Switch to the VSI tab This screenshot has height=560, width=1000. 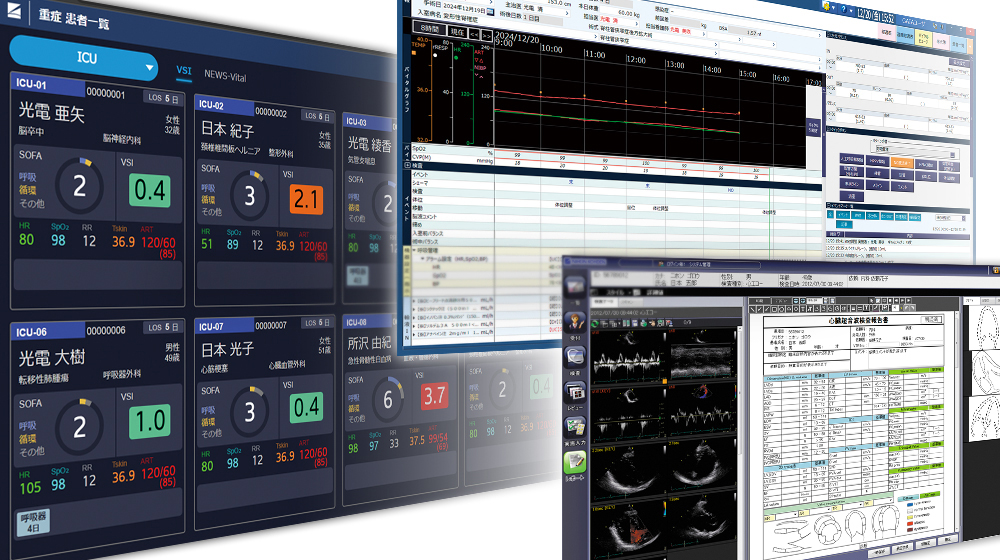[184, 70]
